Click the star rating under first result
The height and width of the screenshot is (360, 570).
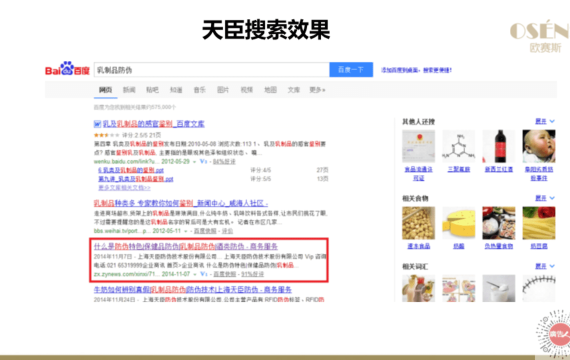click(106, 135)
